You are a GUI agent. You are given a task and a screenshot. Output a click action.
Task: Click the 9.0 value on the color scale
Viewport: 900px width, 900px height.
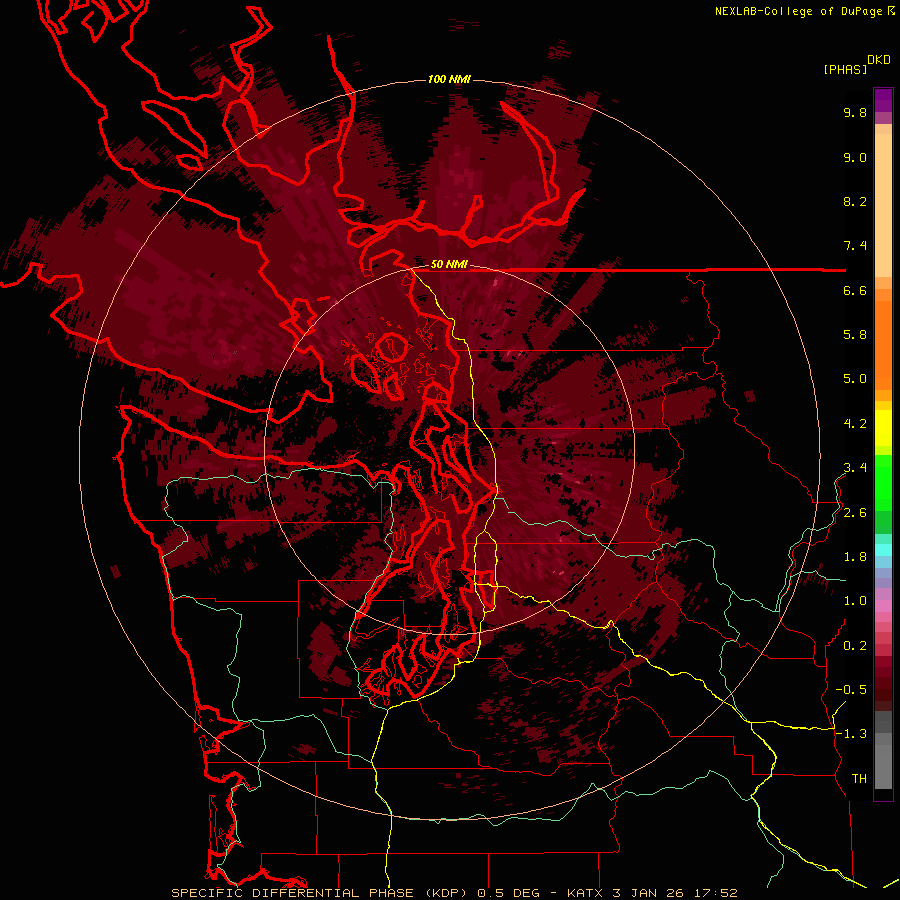[855, 157]
